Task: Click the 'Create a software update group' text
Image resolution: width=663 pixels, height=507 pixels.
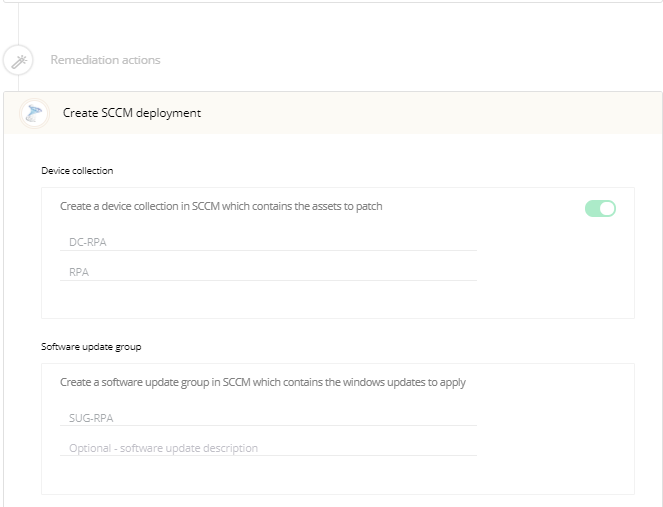Action: (262, 382)
